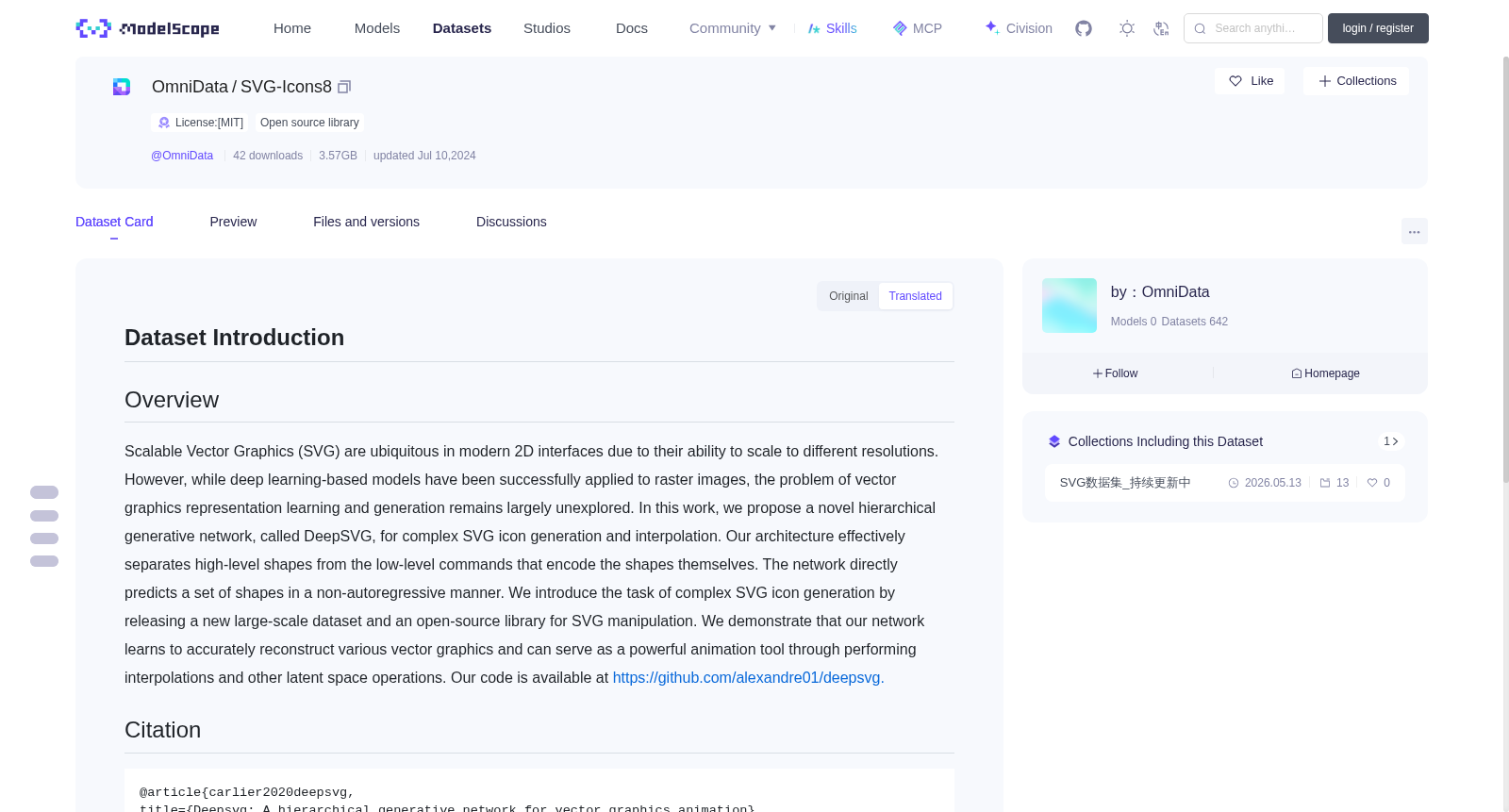Viewport: 1509px width, 812px height.
Task: Expand the collections list via '1 >' chevron
Action: tap(1391, 441)
